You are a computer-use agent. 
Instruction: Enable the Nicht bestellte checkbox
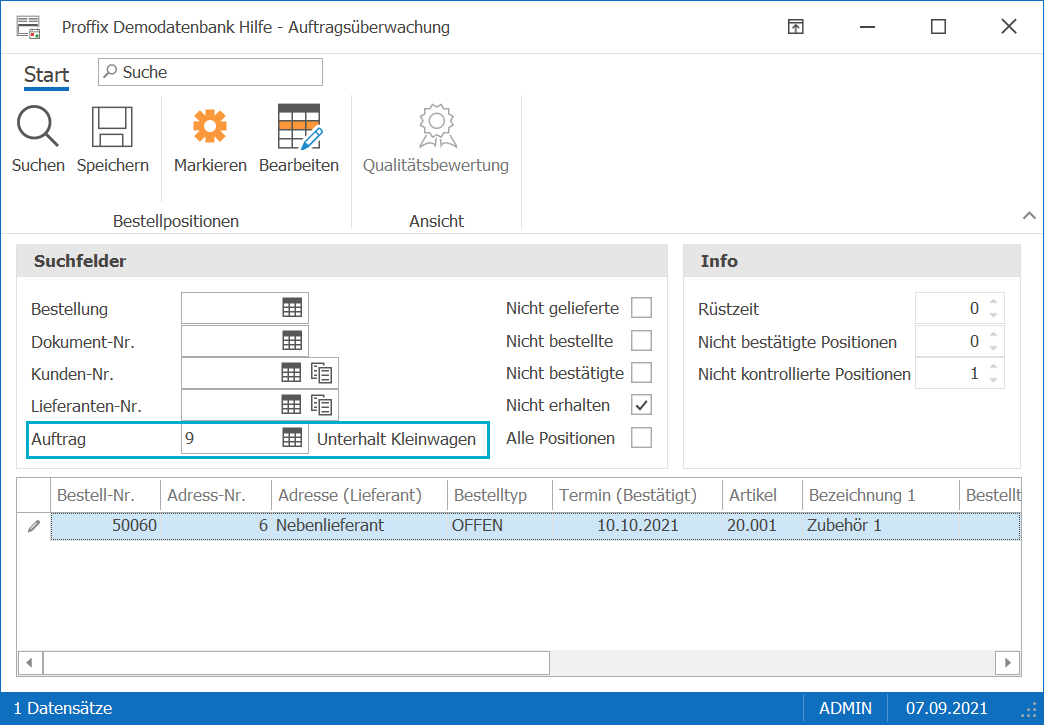tap(641, 341)
